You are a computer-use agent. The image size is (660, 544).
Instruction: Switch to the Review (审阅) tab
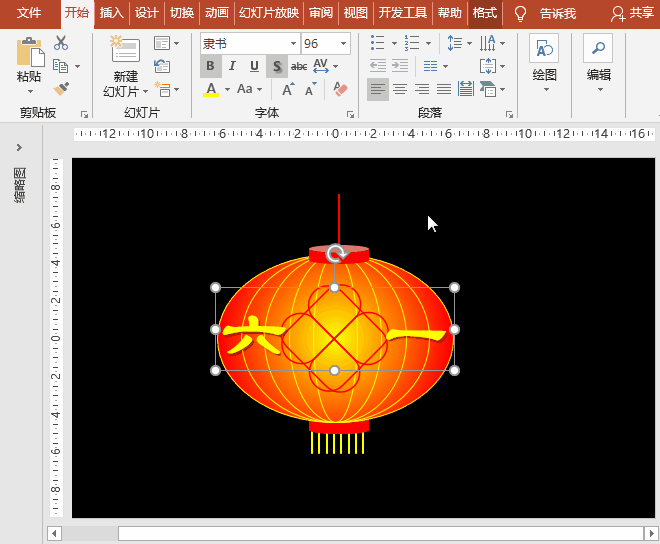coord(321,13)
